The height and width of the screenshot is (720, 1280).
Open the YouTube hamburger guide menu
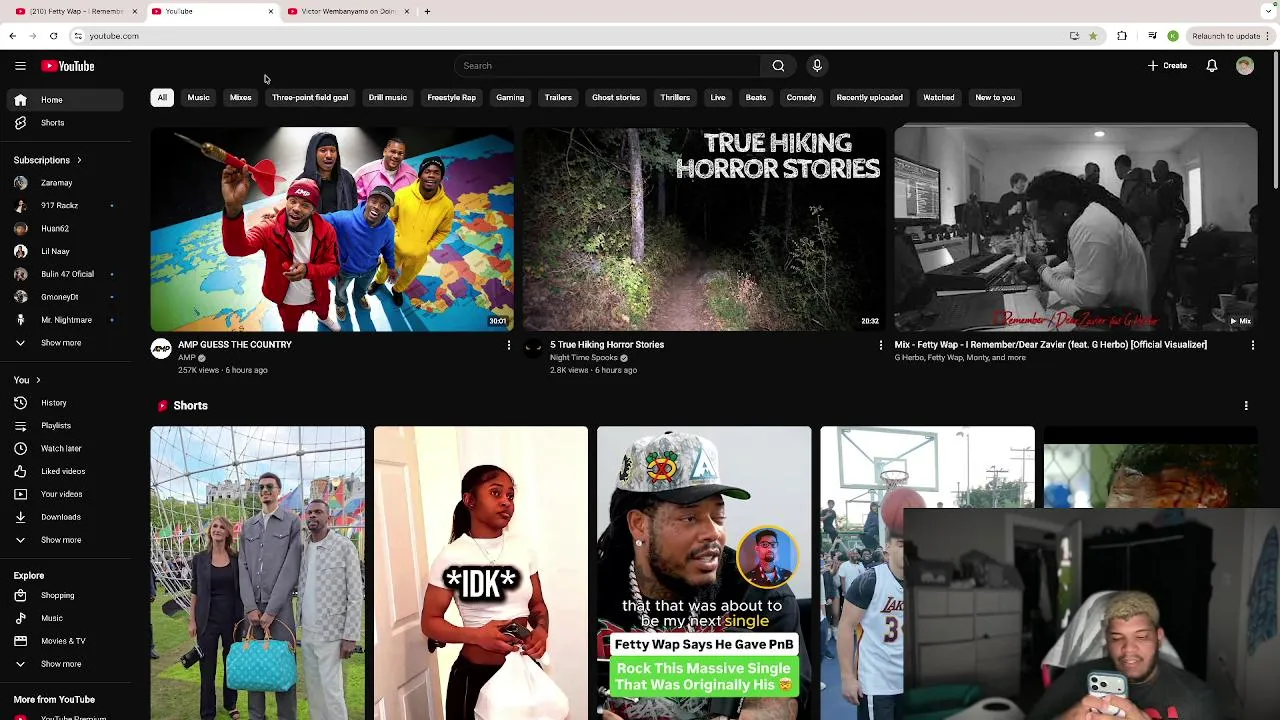click(x=20, y=66)
